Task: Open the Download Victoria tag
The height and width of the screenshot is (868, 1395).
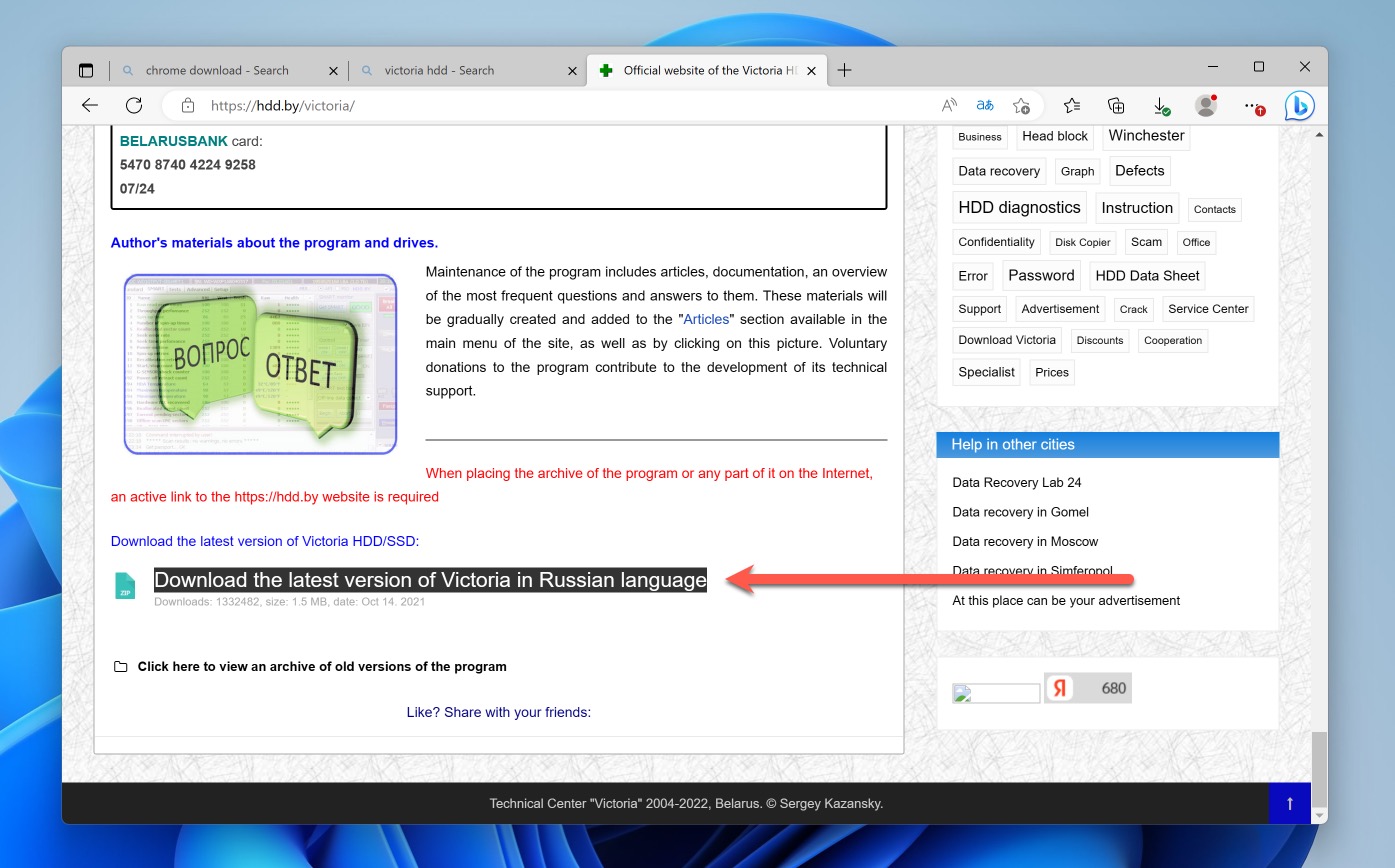Action: pyautogui.click(x=1007, y=340)
